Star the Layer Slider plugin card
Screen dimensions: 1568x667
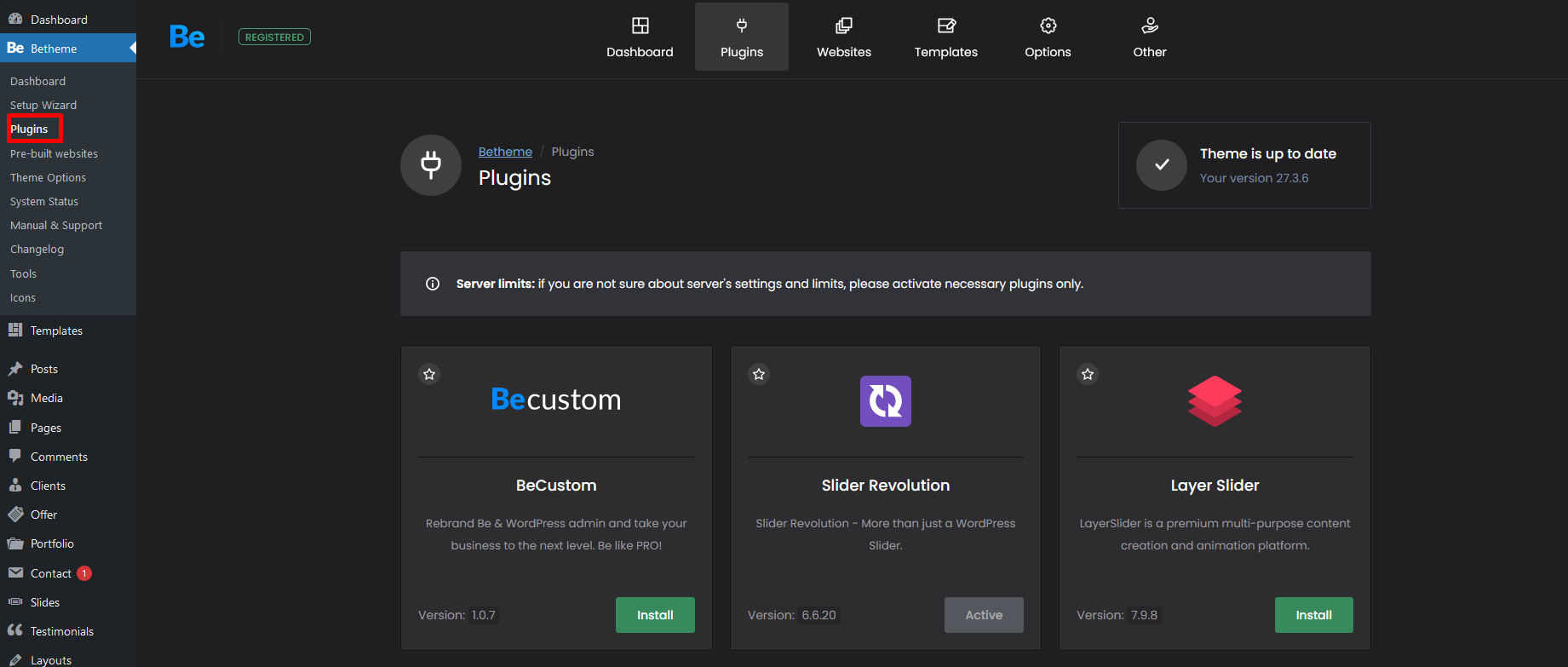[1088, 374]
